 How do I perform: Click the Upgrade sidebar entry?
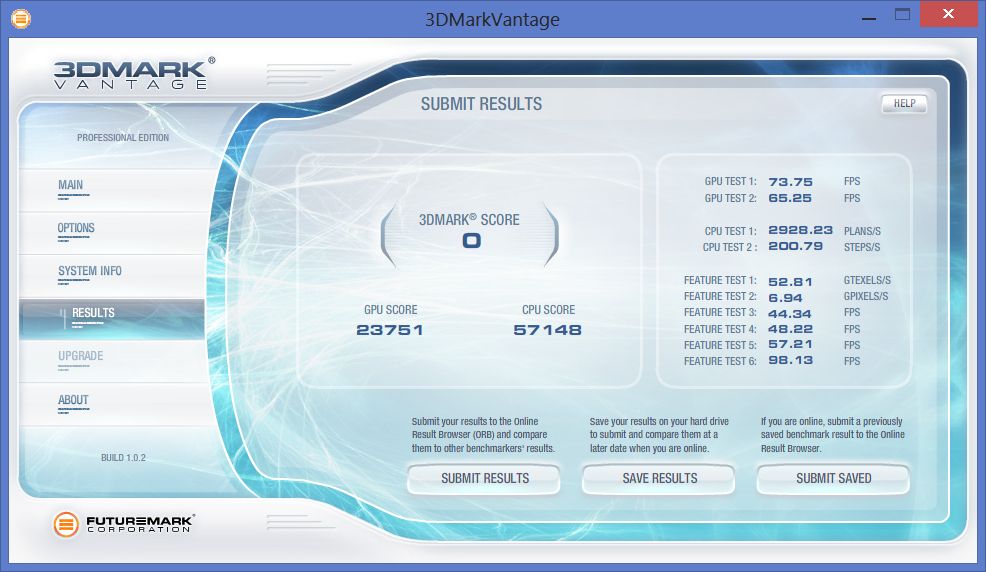pyautogui.click(x=80, y=356)
